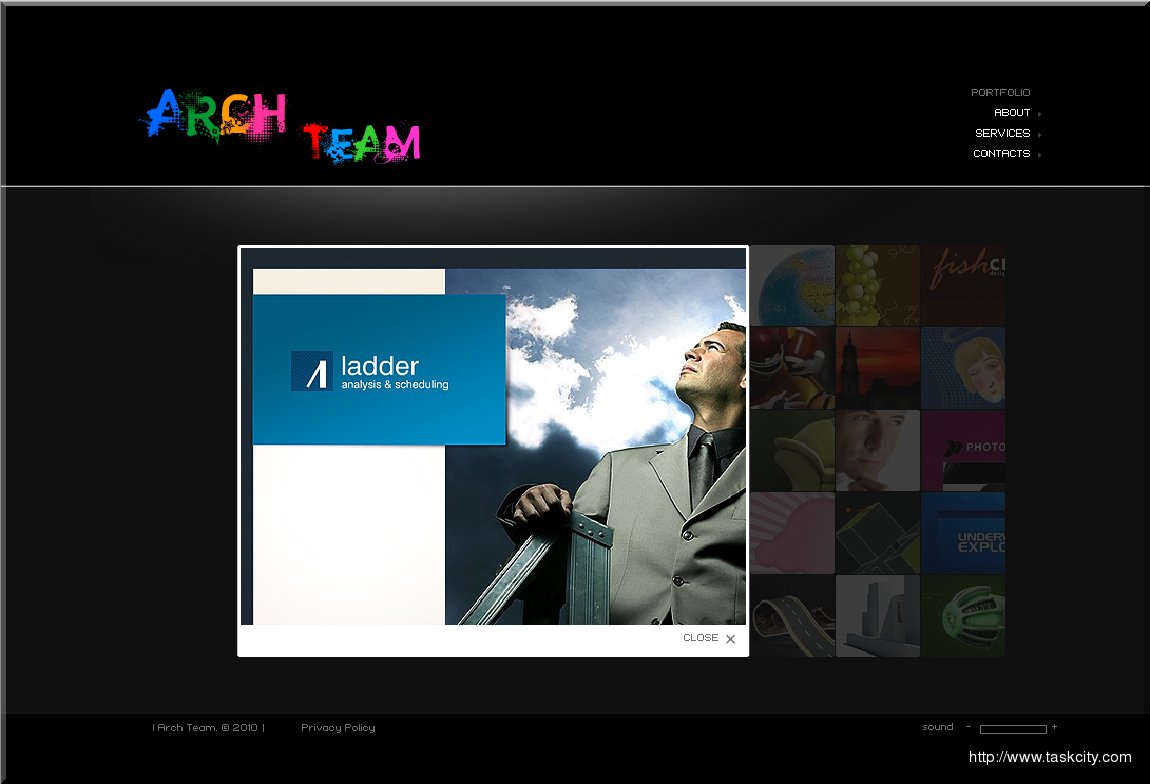
Task: Open the green grapes thumbnail
Action: [877, 285]
